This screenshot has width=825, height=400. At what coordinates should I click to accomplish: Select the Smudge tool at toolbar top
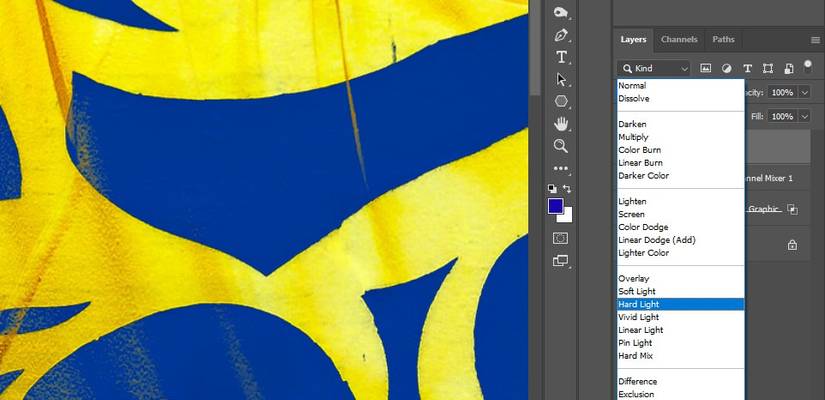[x=561, y=13]
